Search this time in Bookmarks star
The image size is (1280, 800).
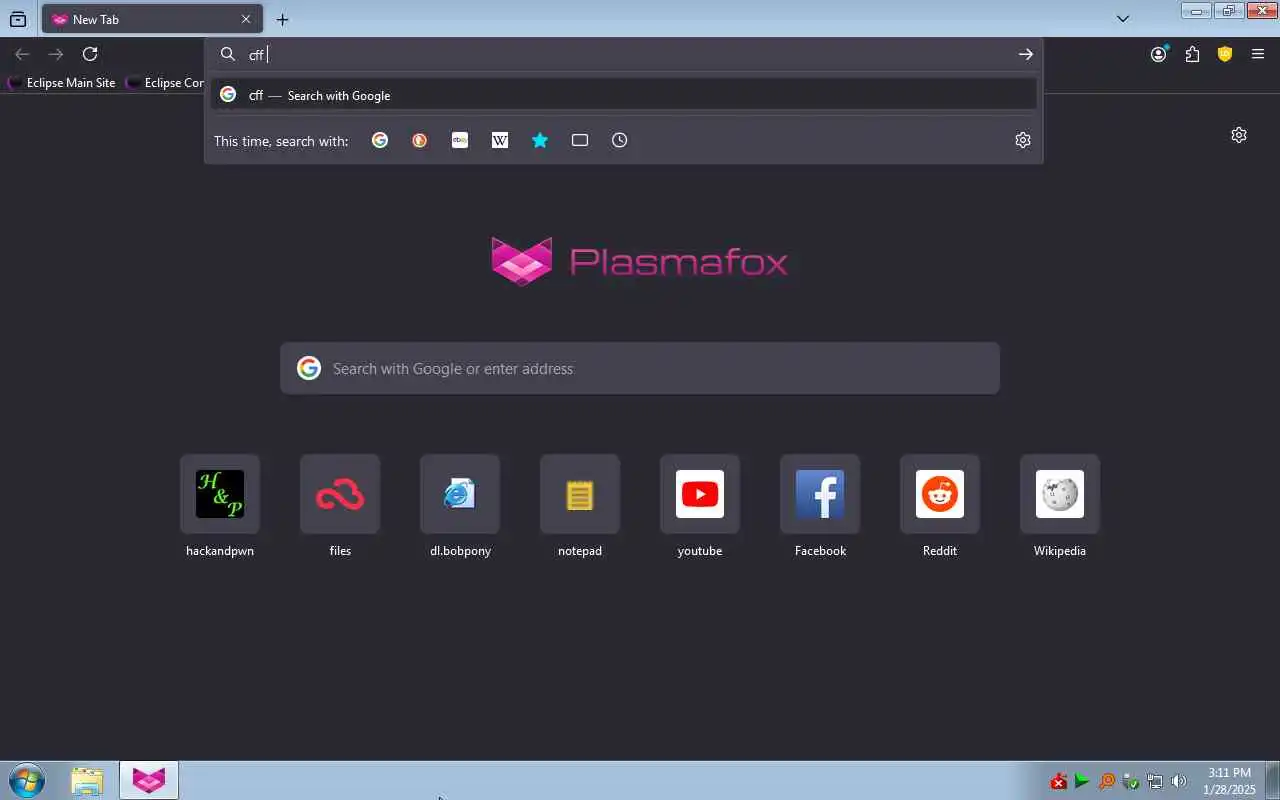(540, 140)
